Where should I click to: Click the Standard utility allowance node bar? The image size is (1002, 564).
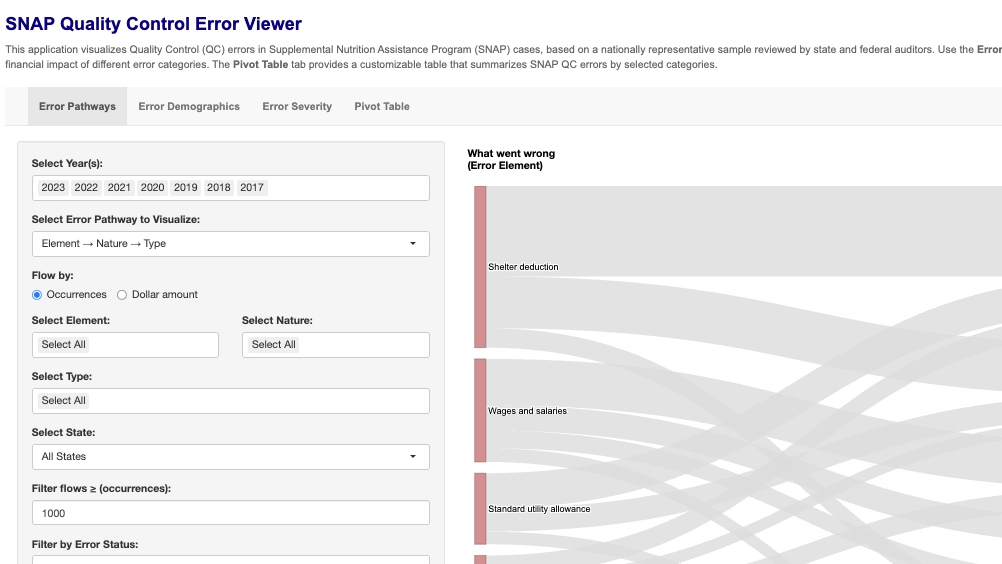tap(480, 509)
